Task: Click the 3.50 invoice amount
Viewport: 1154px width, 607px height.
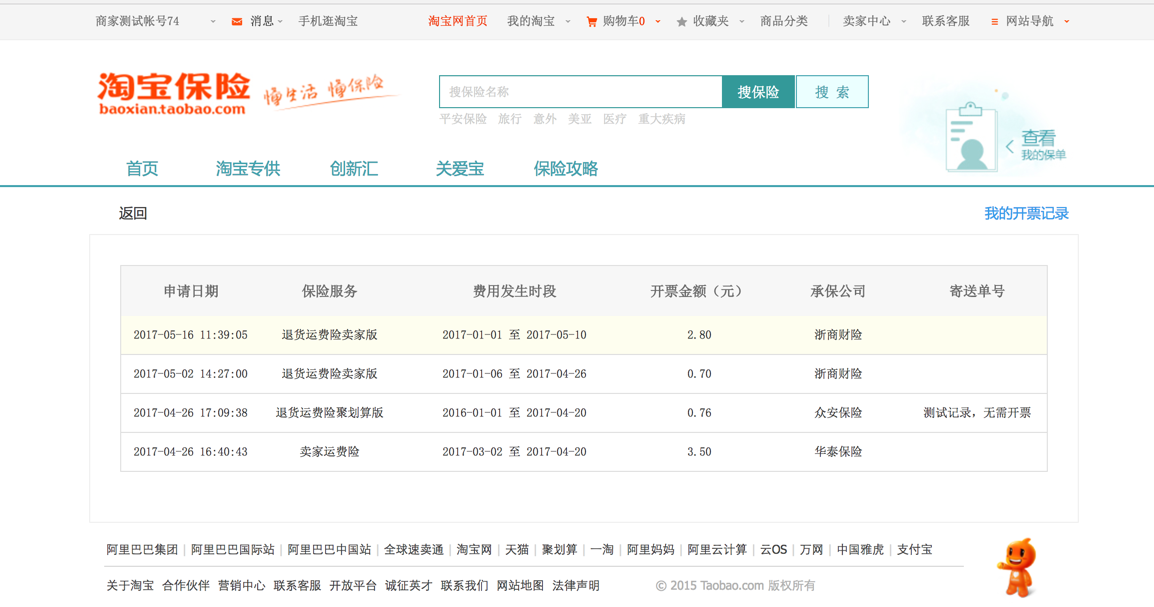Action: pos(699,452)
